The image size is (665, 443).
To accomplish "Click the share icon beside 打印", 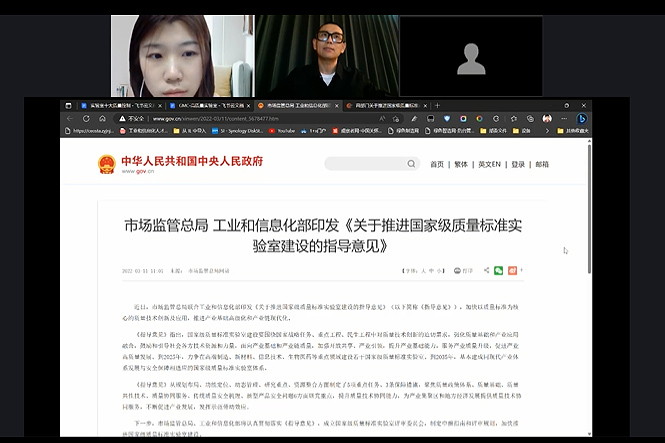I will 486,270.
